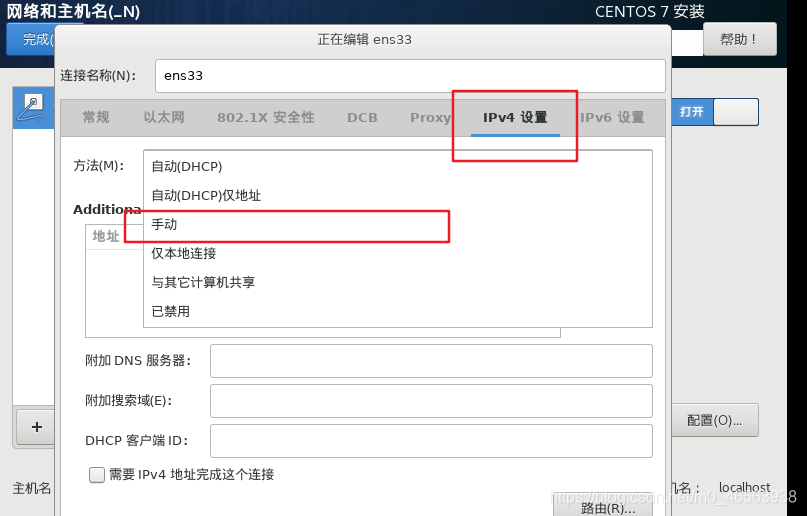Click the 附加 DNS 服务器 input field
The width and height of the screenshot is (807, 516).
coord(431,360)
